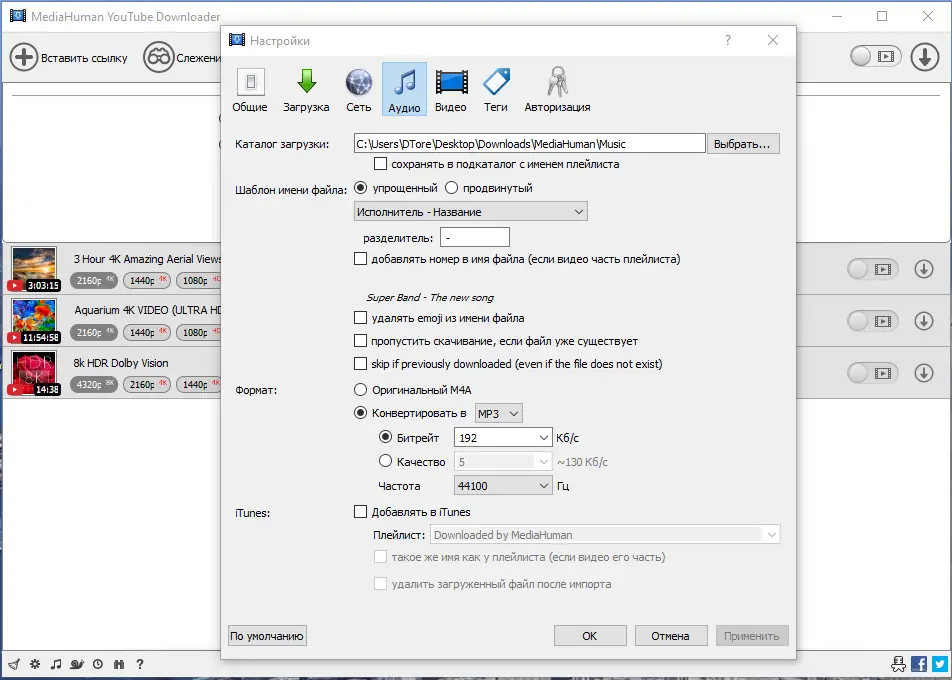This screenshot has height=680, width=952.
Task: Click the разделитель separator input field
Action: coord(475,237)
